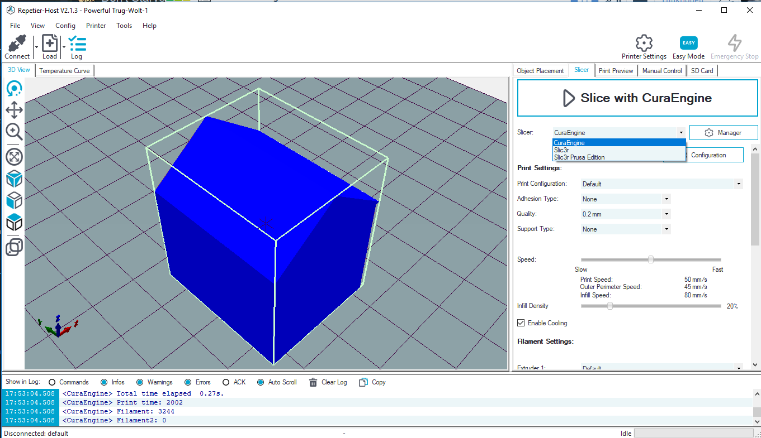
Task: Open the View menu
Action: pyautogui.click(x=37, y=26)
